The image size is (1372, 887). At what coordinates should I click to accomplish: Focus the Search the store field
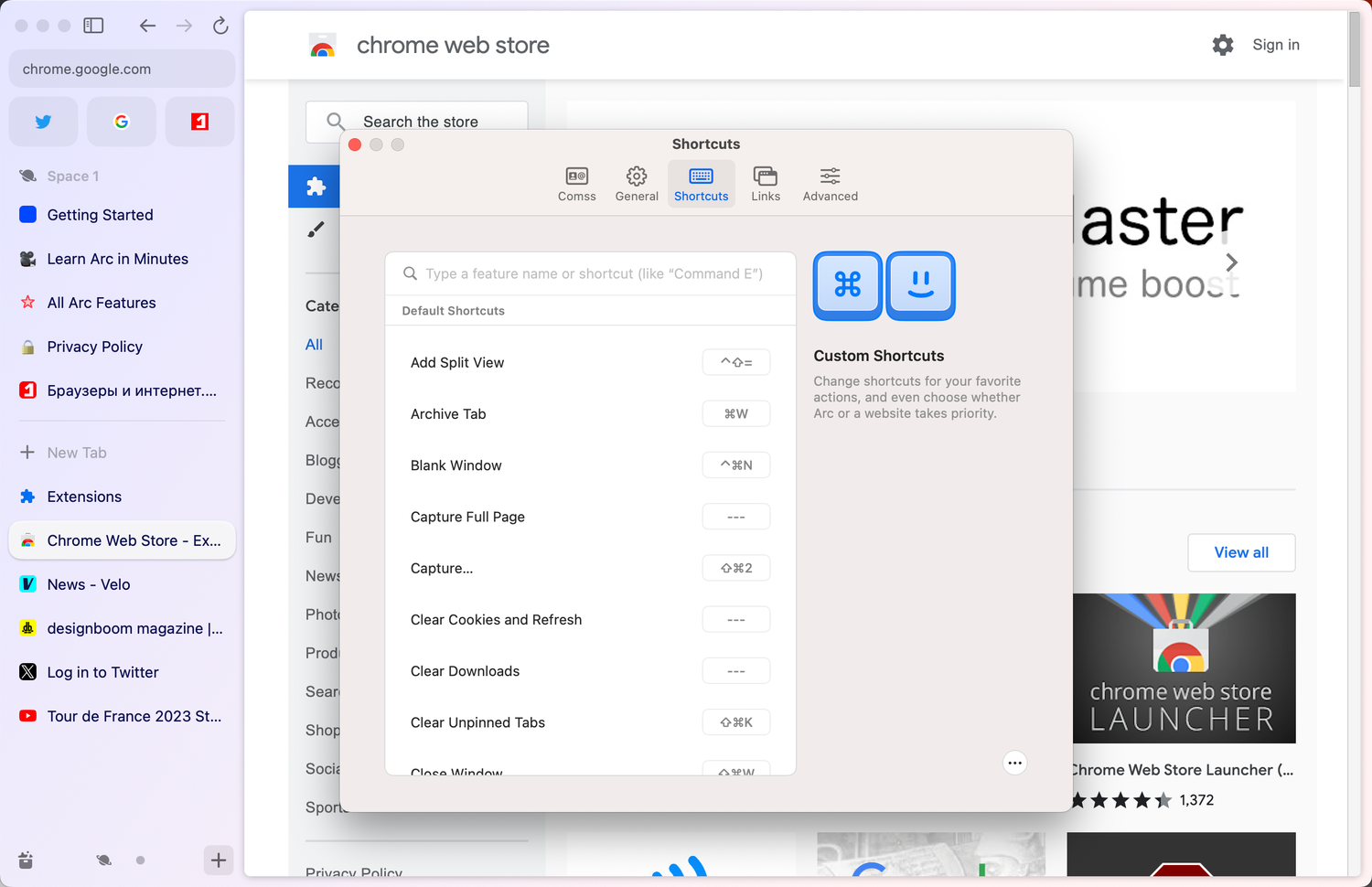click(417, 122)
